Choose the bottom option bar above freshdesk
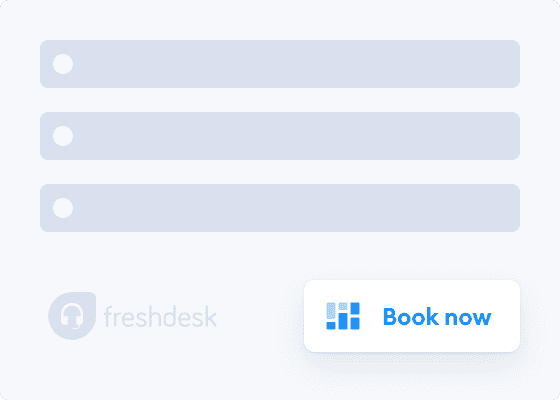Viewport: 560px width, 400px height. [280, 208]
